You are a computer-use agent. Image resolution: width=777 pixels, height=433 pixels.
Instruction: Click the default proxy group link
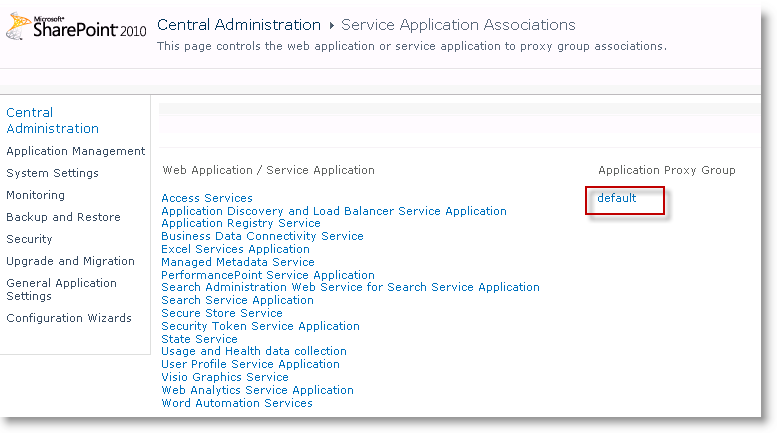pyautogui.click(x=616, y=198)
